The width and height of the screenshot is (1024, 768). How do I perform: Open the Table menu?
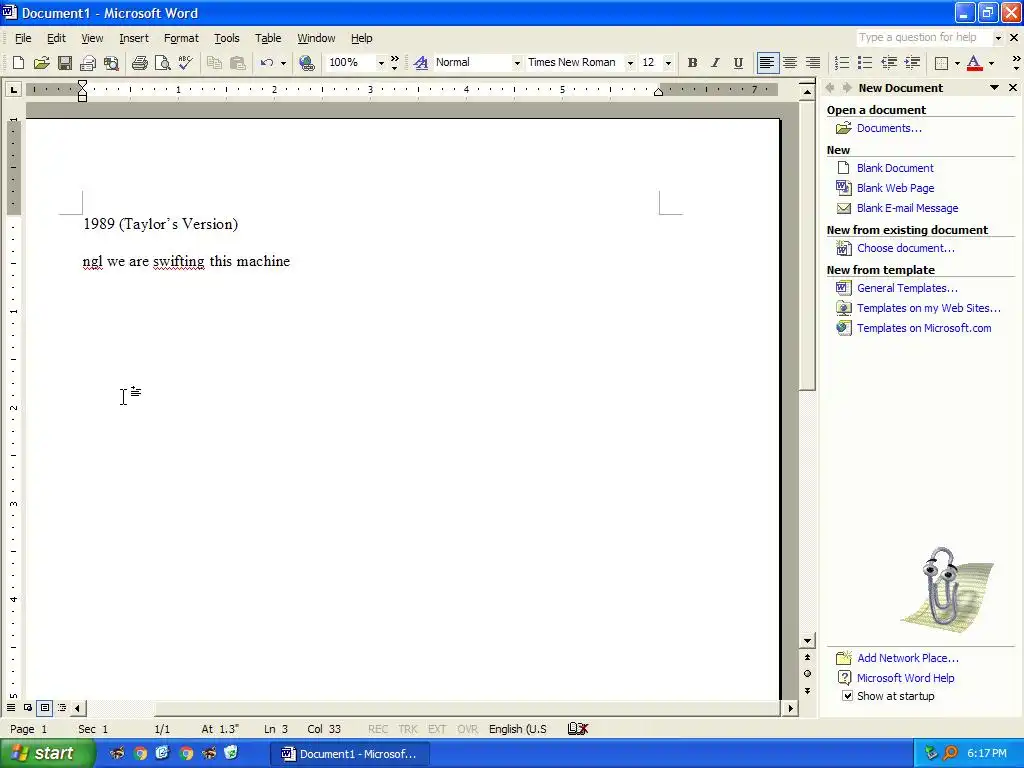[268, 39]
